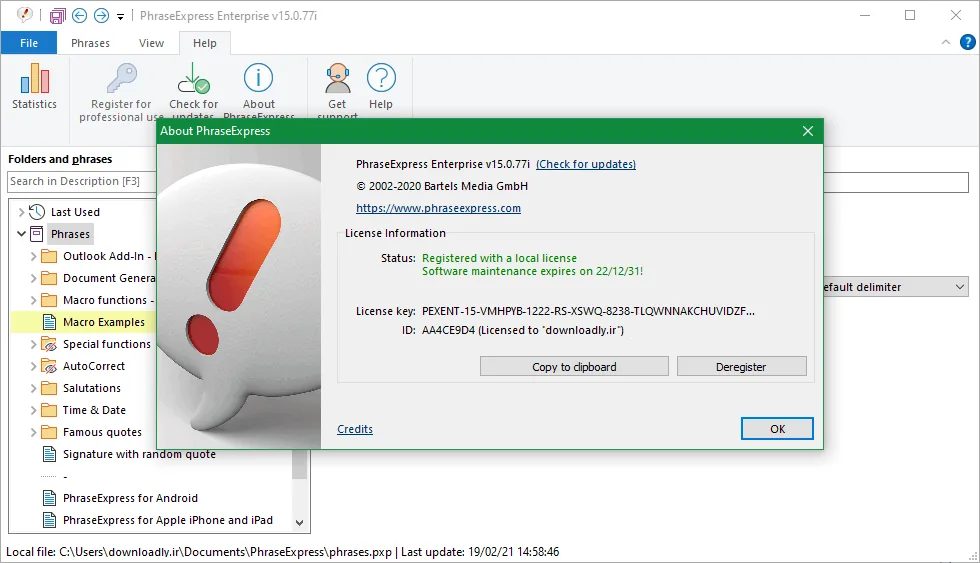Click Check for updates ribbon icon
This screenshot has height=563, width=980.
click(x=194, y=79)
